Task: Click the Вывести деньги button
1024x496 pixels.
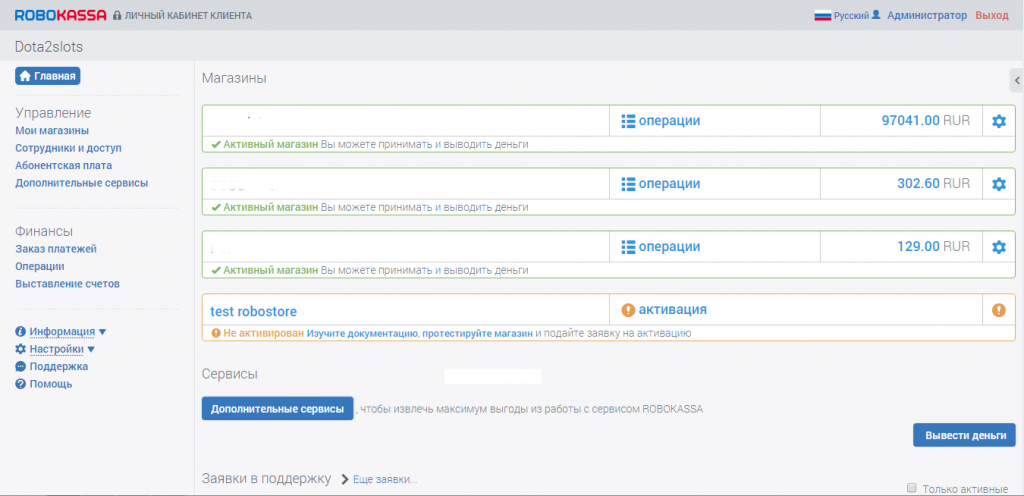Action: 964,435
